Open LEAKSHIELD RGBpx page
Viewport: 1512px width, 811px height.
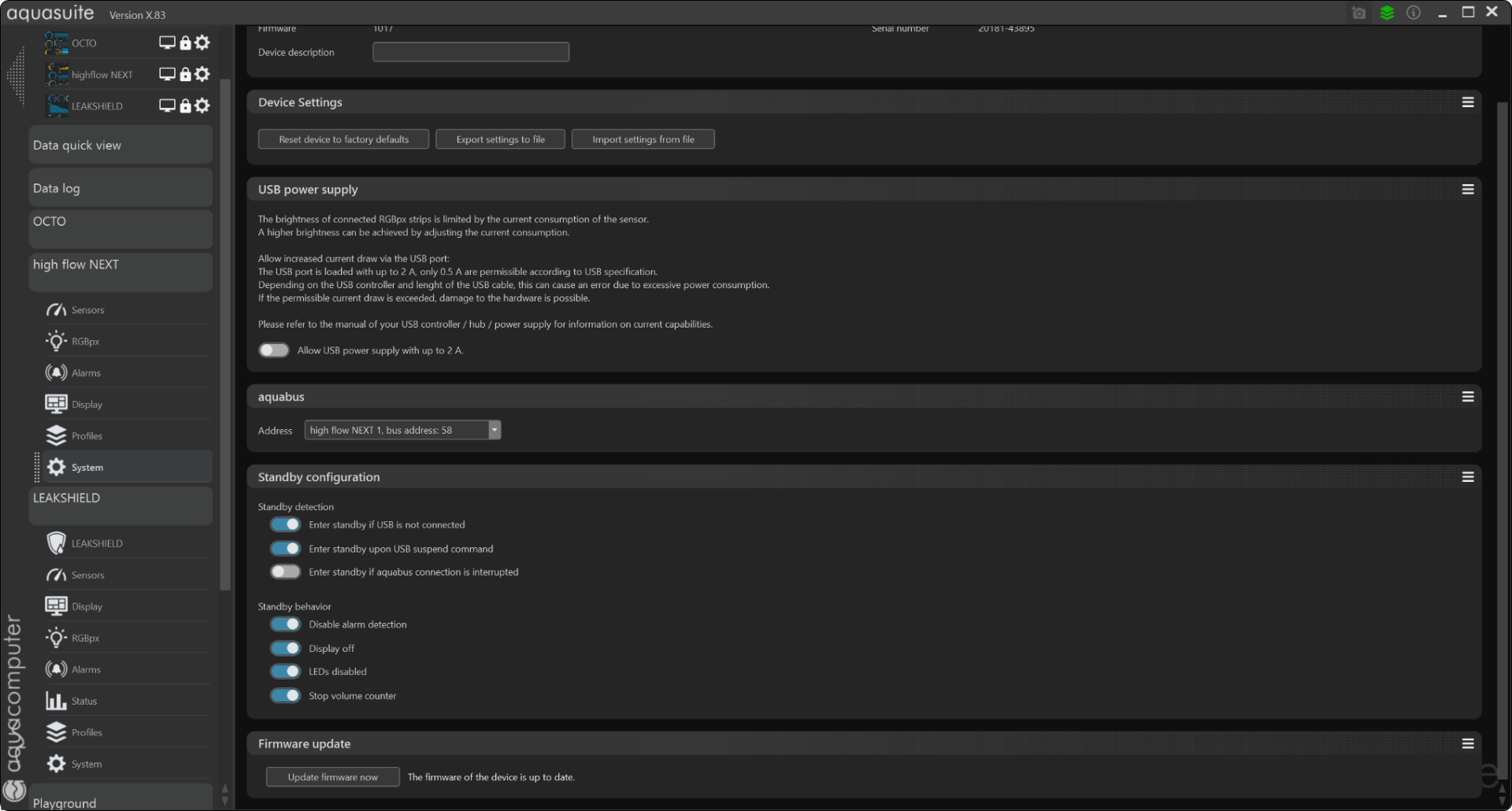(x=128, y=638)
